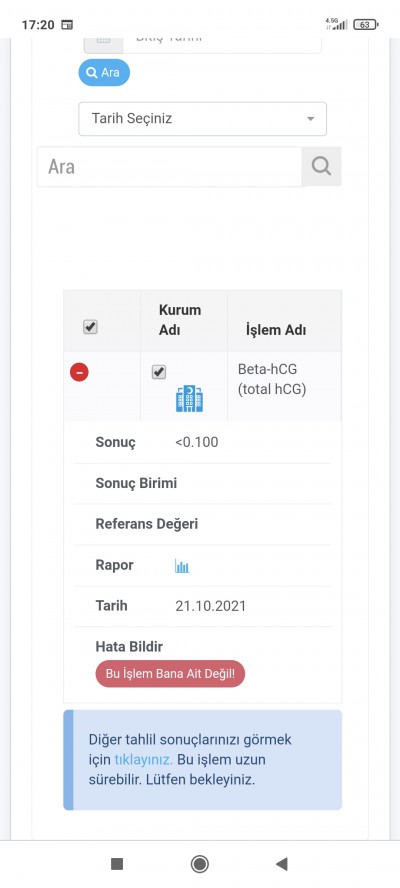400x888 pixels.
Task: Click the magnifier search icon button
Action: tap(321, 166)
